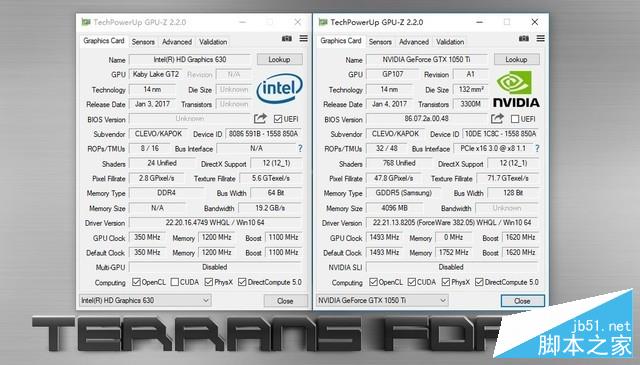Viewport: 640px width, 365px height.
Task: Click the Bus Interface field PCIe x16 3.0 @ x8 1.1
Action: [x=493, y=149]
